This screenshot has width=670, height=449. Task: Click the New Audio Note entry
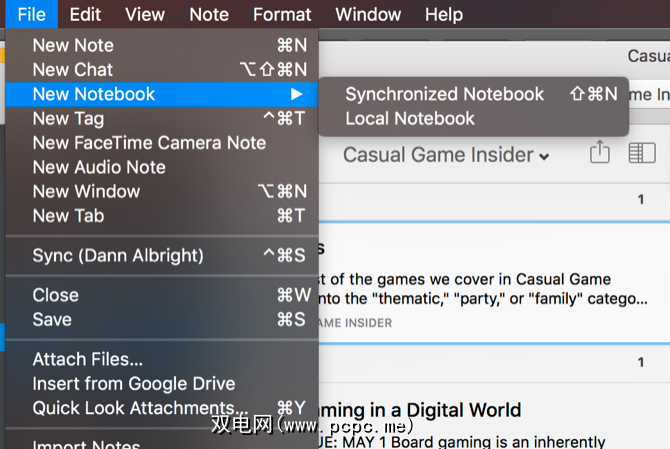pyautogui.click(x=99, y=167)
